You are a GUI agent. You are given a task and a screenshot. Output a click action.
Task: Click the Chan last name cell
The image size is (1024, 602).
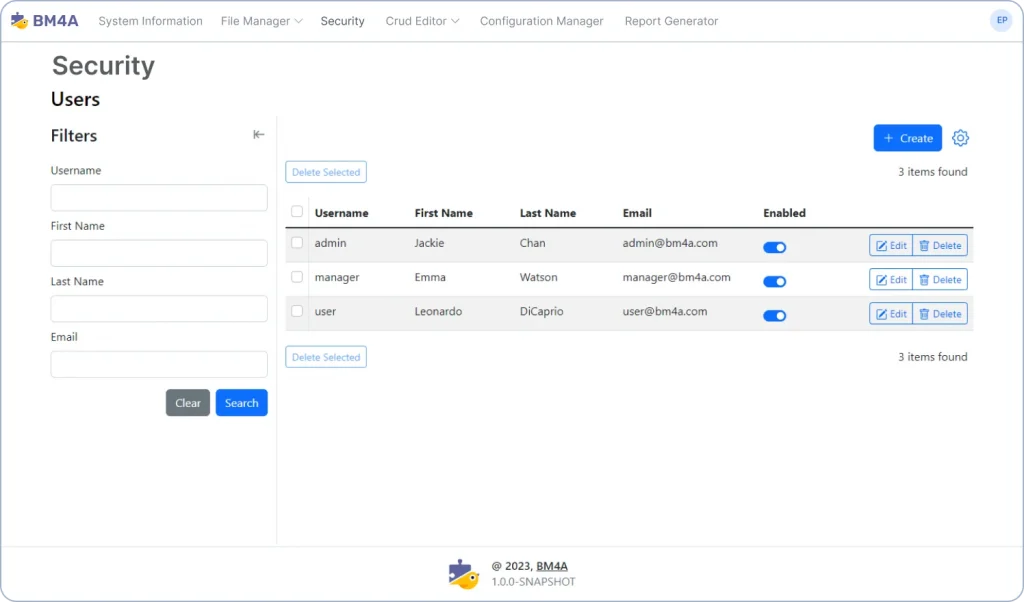tap(532, 243)
